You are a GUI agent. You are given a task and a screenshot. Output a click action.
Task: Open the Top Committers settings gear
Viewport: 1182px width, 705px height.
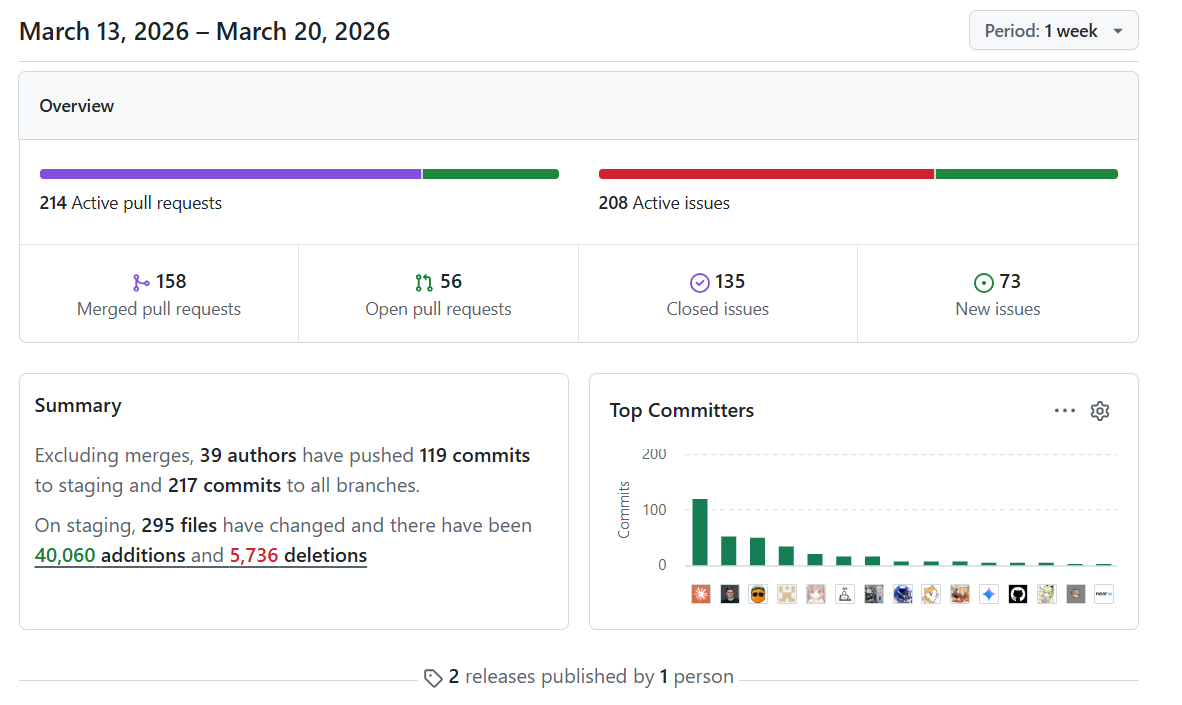point(1100,411)
